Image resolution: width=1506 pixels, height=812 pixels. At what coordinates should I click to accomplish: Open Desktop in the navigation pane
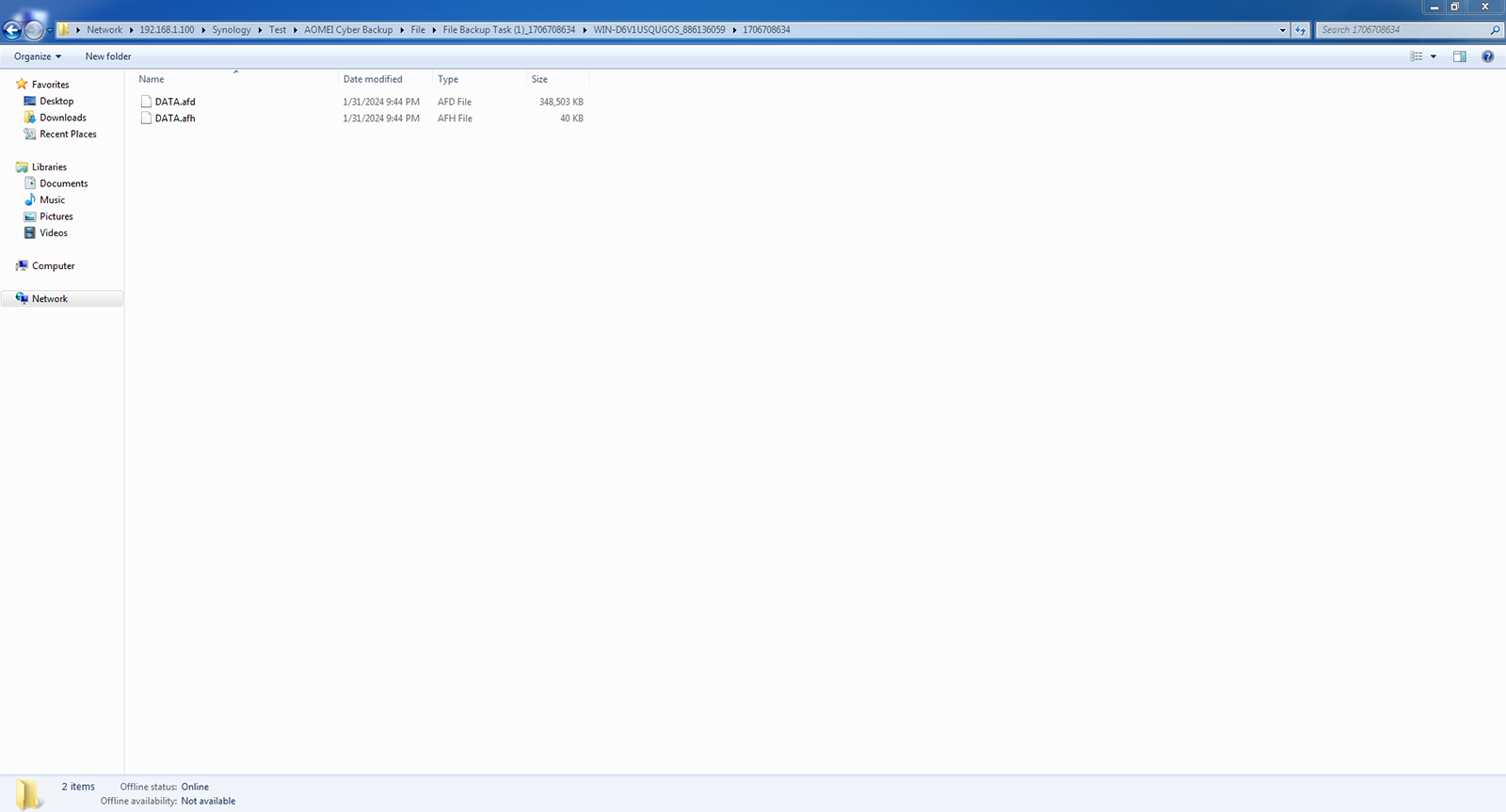[x=56, y=102]
